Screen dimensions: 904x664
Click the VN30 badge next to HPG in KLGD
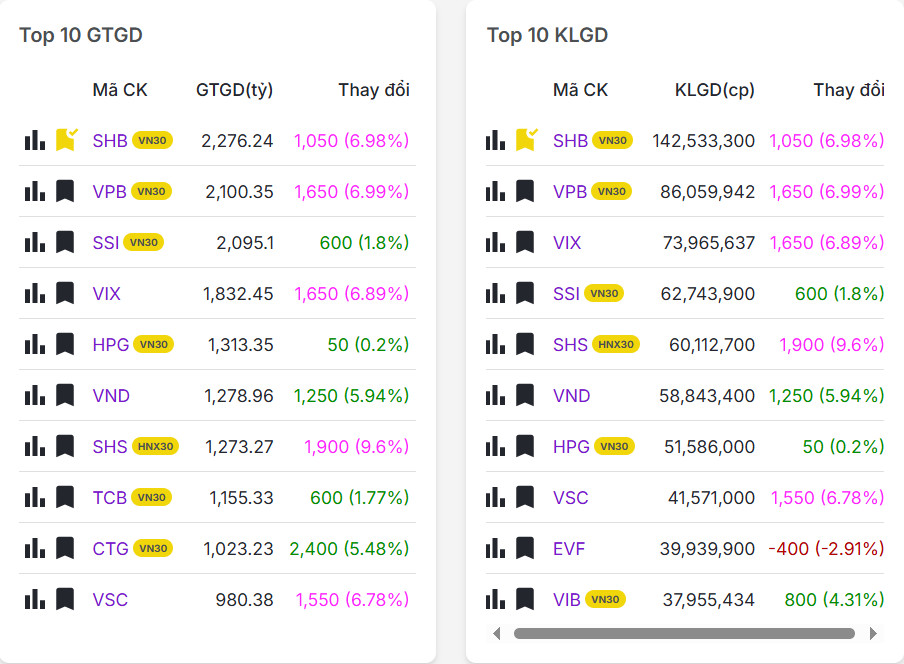click(614, 446)
